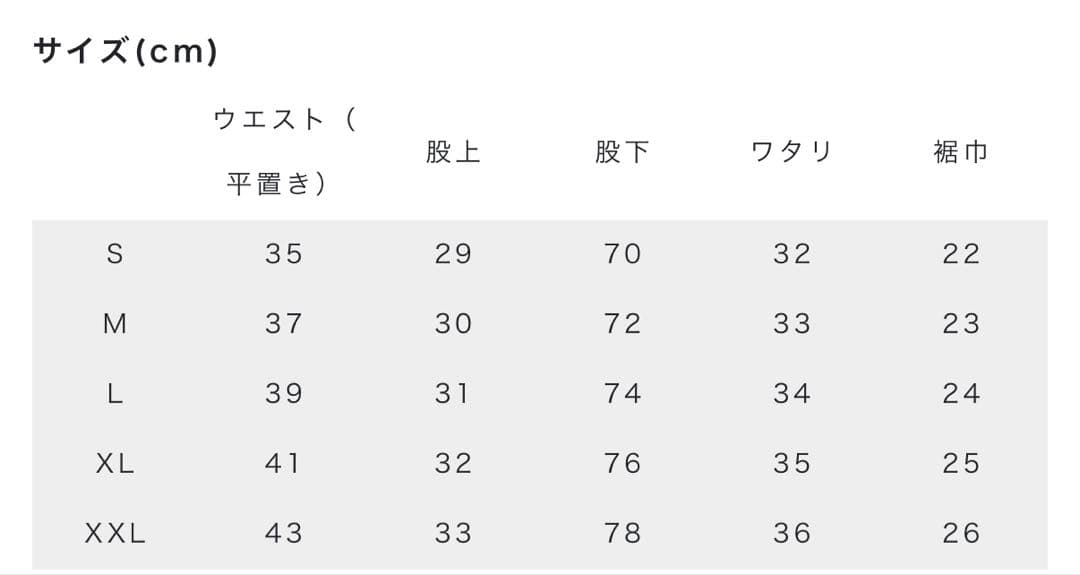Select the ワタリ value 35 for size XL
The image size is (1080, 575).
(791, 464)
